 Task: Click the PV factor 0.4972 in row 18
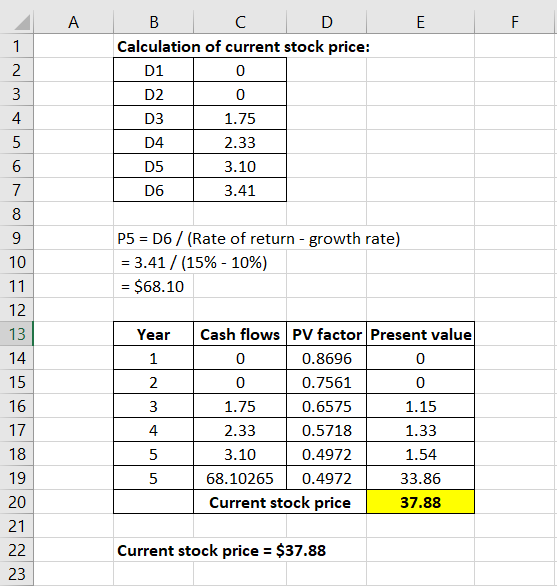(327, 454)
